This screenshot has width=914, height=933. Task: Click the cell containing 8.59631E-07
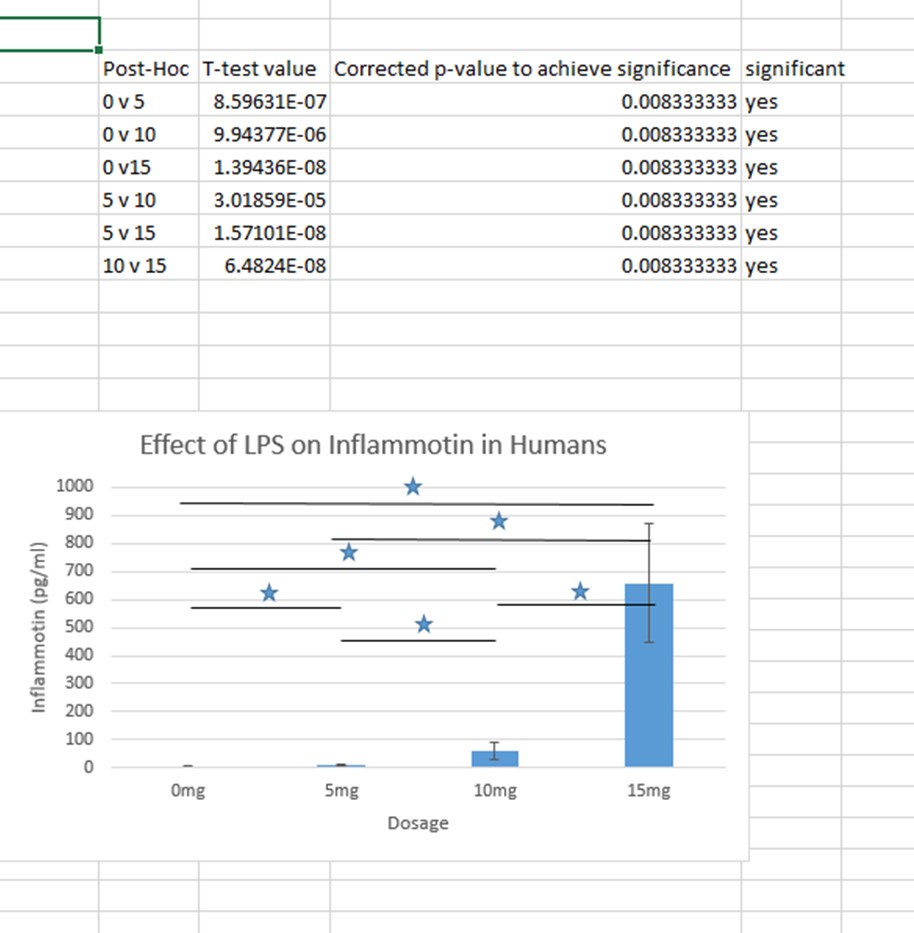(263, 102)
